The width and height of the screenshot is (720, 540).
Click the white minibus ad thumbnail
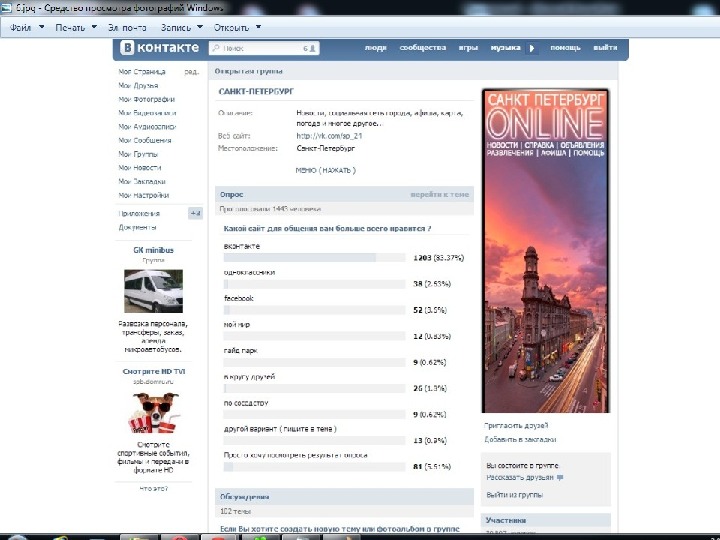(x=153, y=291)
